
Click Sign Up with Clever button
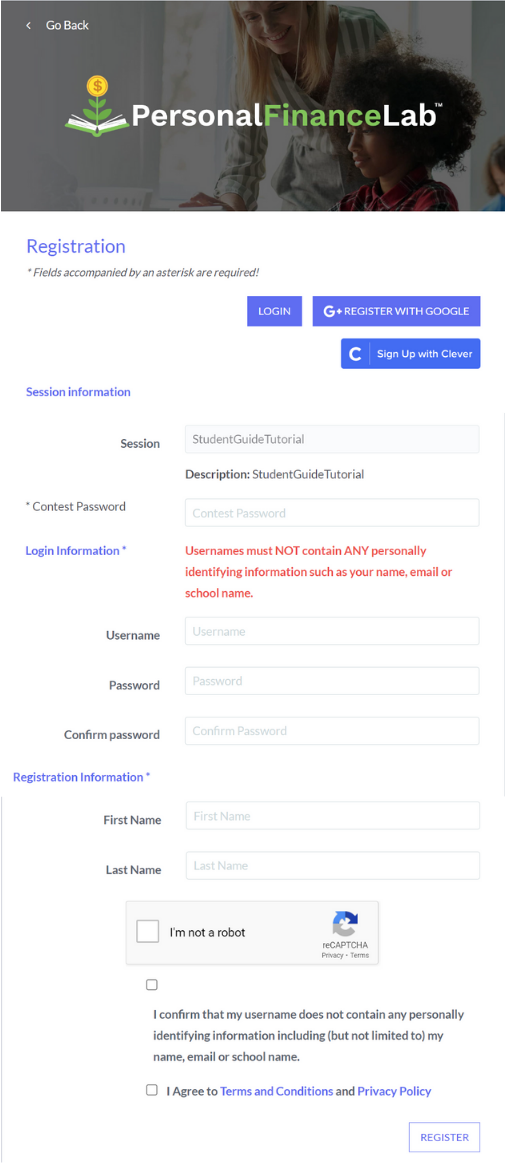point(411,354)
